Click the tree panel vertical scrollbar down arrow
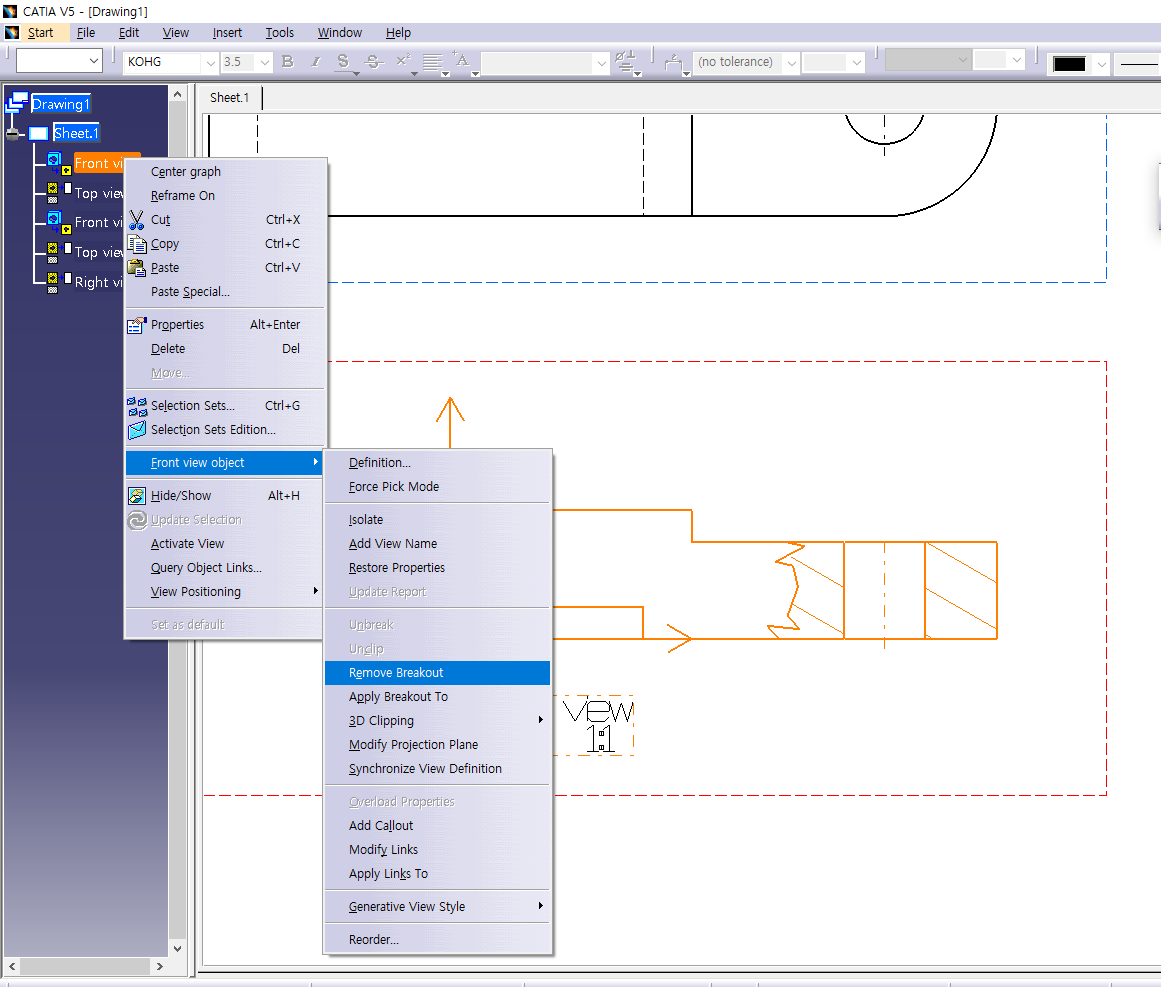 coord(177,948)
